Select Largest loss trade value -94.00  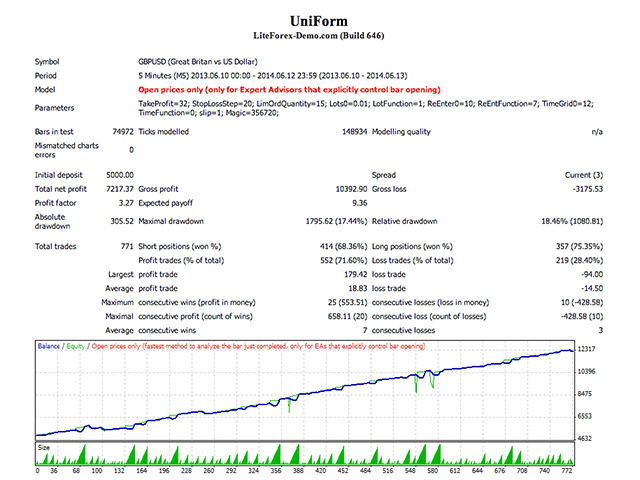592,274
